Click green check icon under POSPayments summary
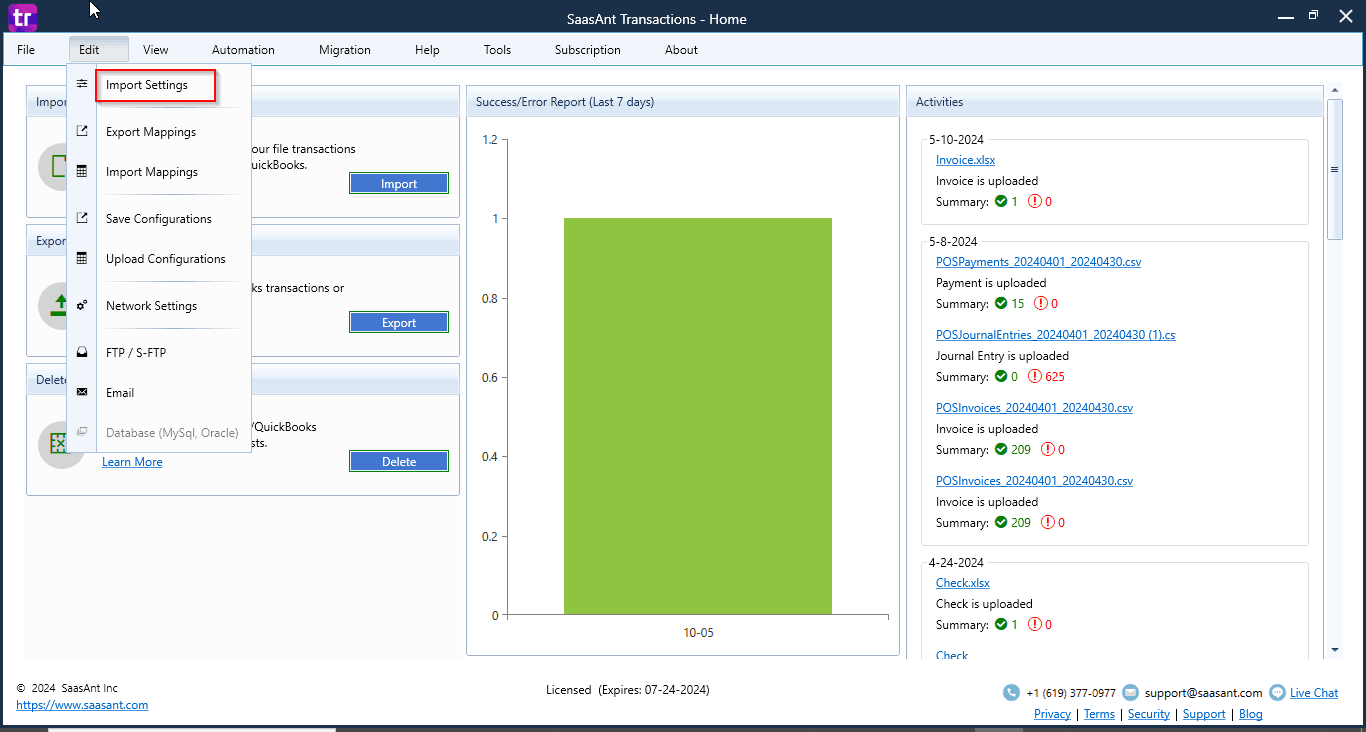 1000,303
